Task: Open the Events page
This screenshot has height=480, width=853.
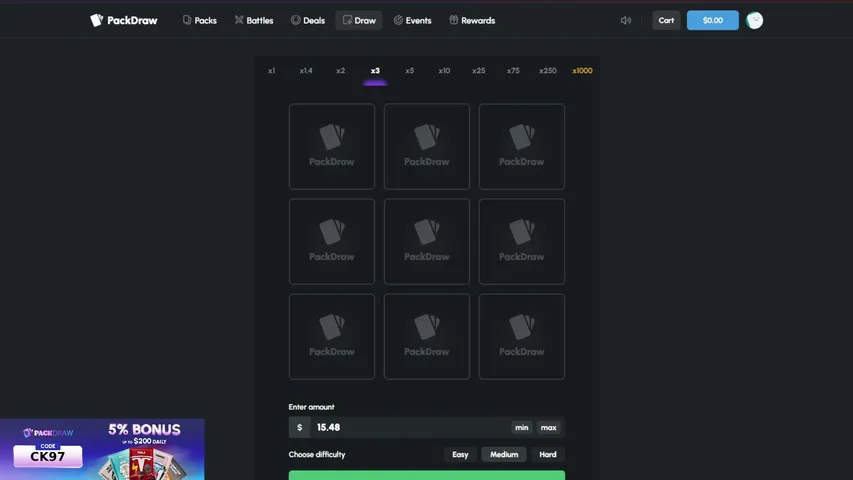Action: coord(412,20)
